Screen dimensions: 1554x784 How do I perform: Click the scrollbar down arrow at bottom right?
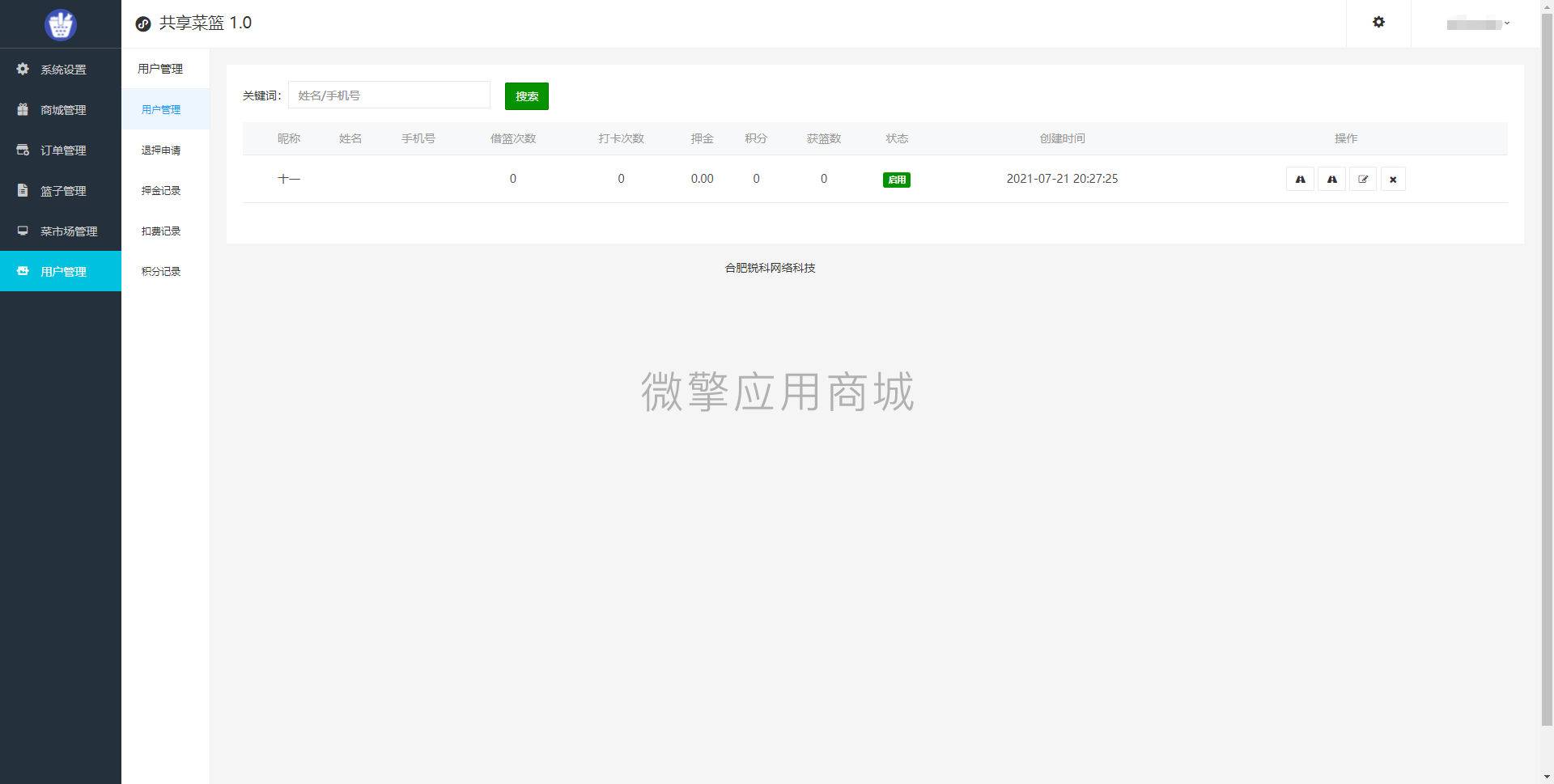1547,778
